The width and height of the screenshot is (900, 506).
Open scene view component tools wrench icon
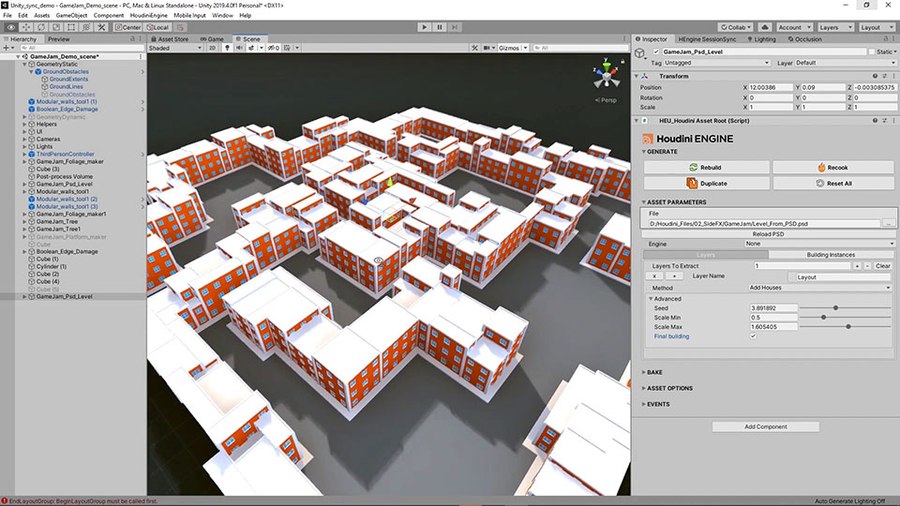[475, 48]
